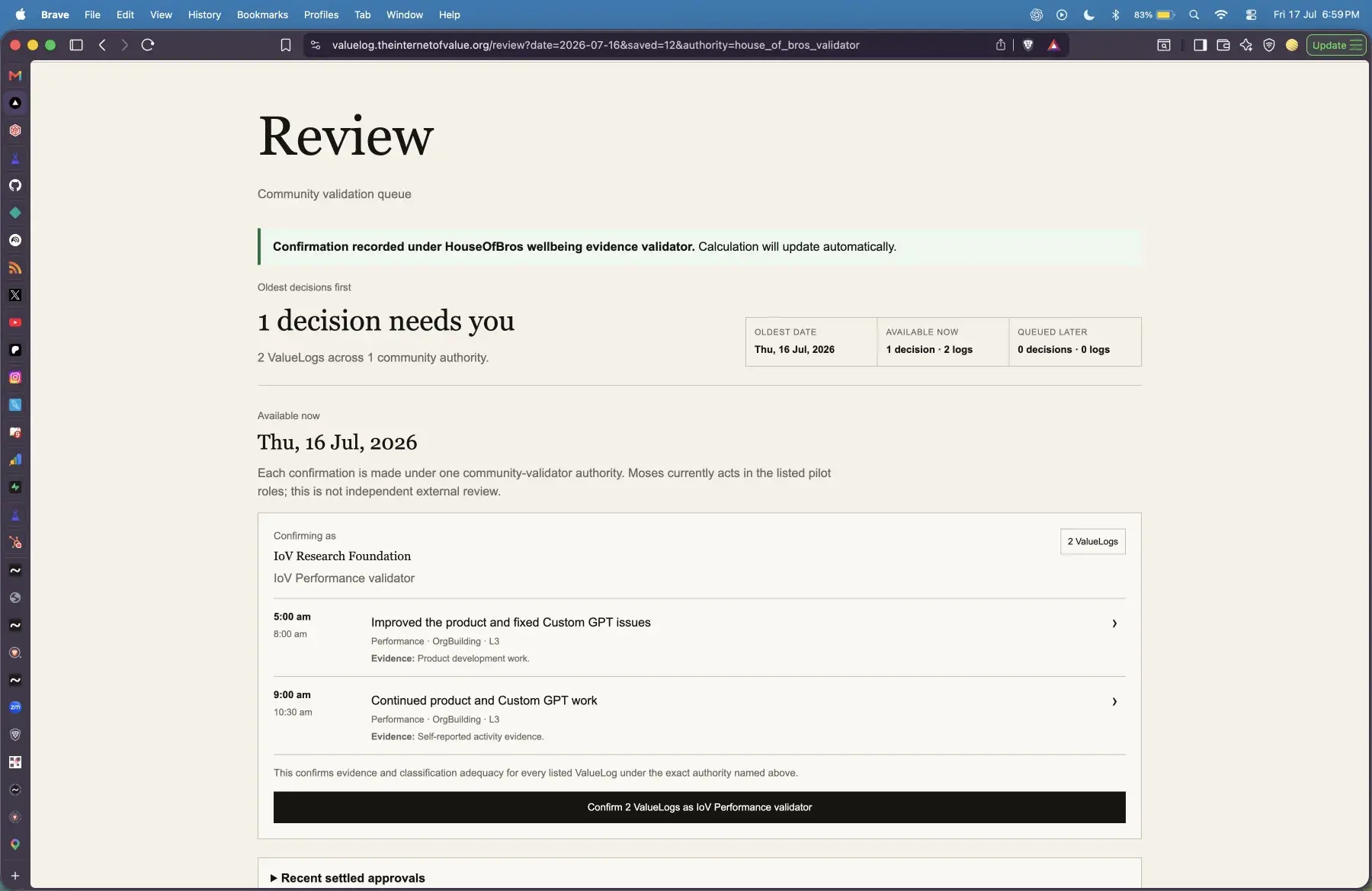Click the Wi-Fi icon in menu bar
Screen dimensions: 1372x891
tap(1221, 14)
